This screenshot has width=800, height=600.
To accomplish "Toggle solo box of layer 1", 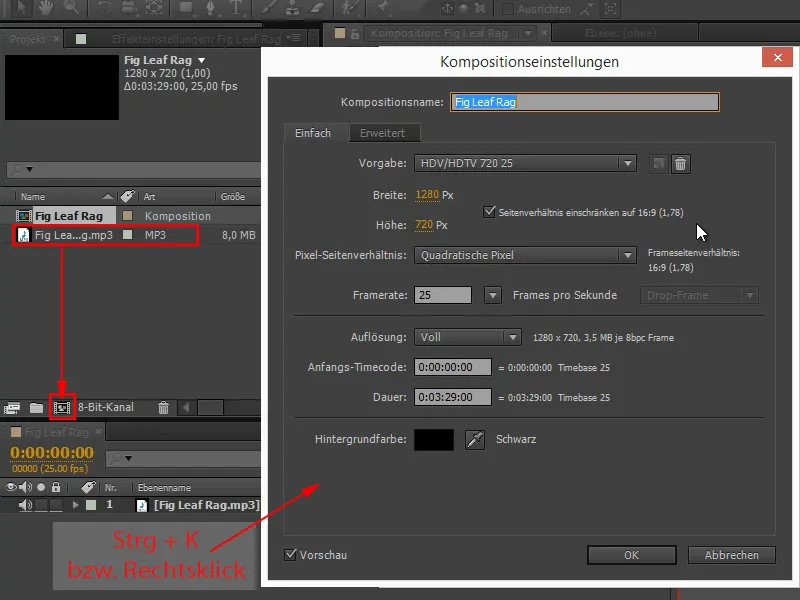I will [x=41, y=505].
